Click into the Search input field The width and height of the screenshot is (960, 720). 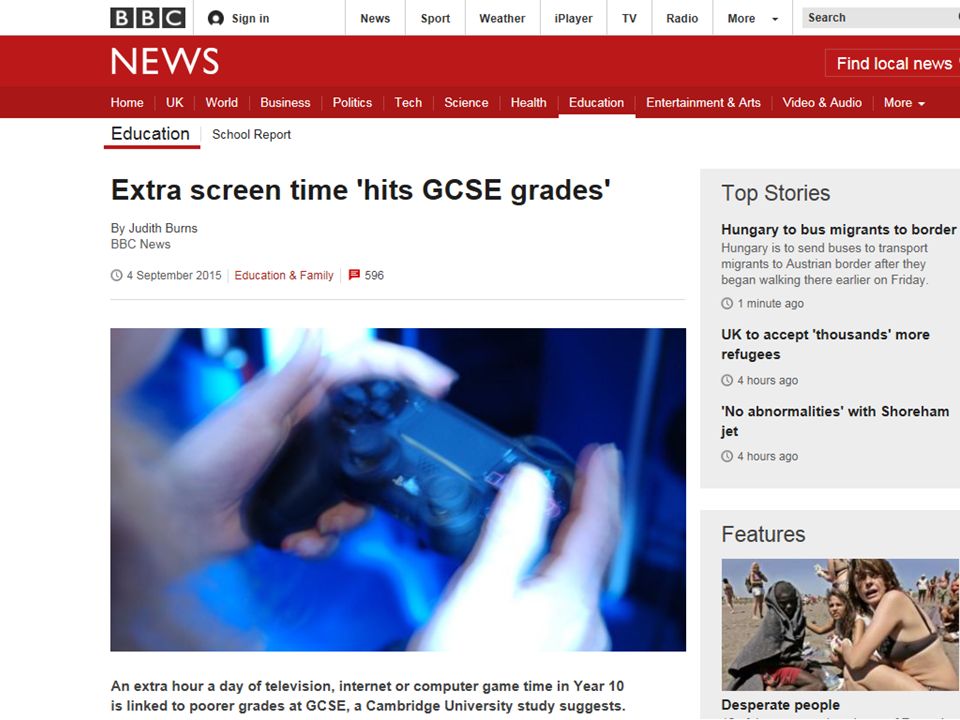point(881,18)
